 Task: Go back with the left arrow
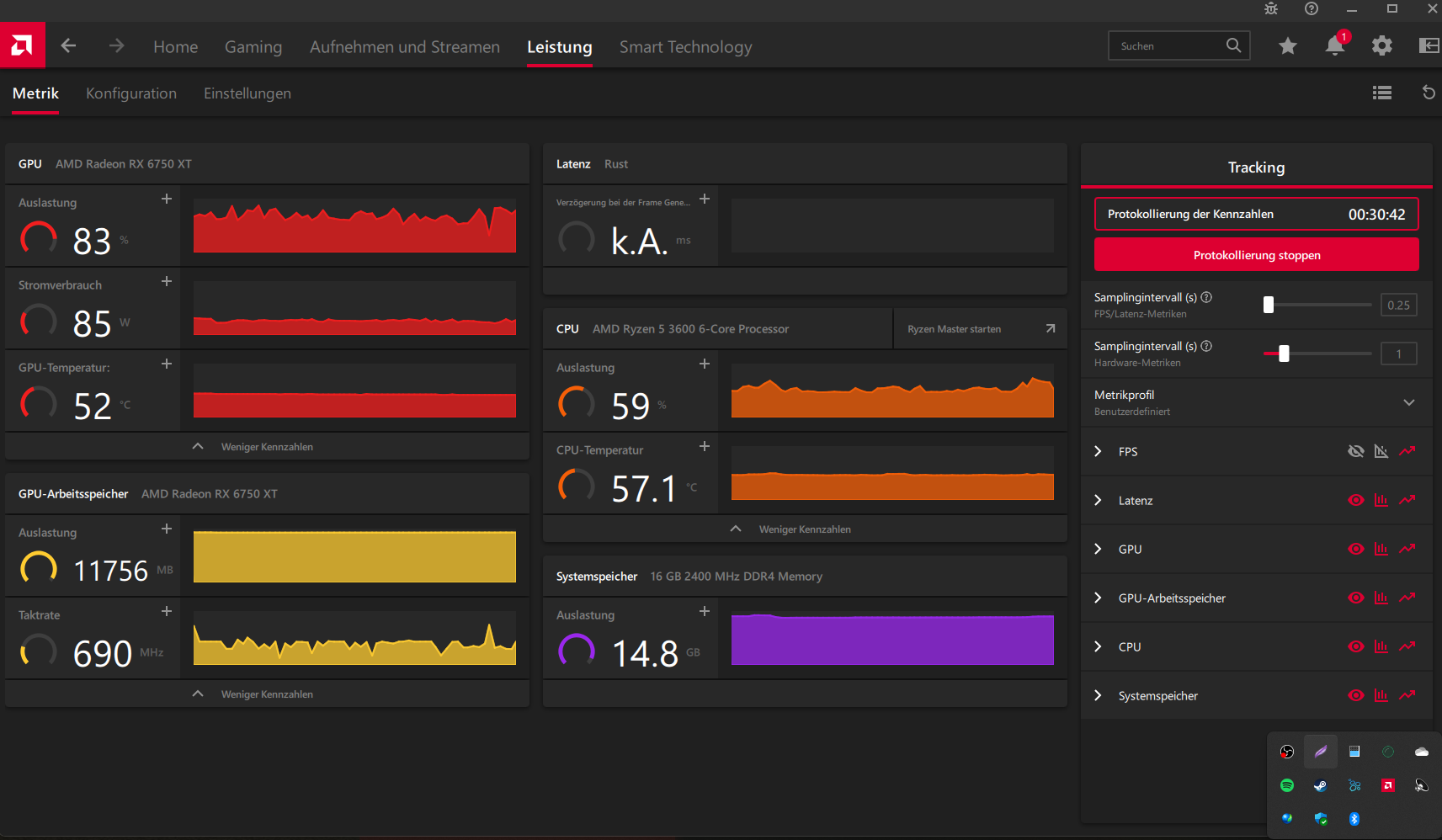tap(69, 46)
